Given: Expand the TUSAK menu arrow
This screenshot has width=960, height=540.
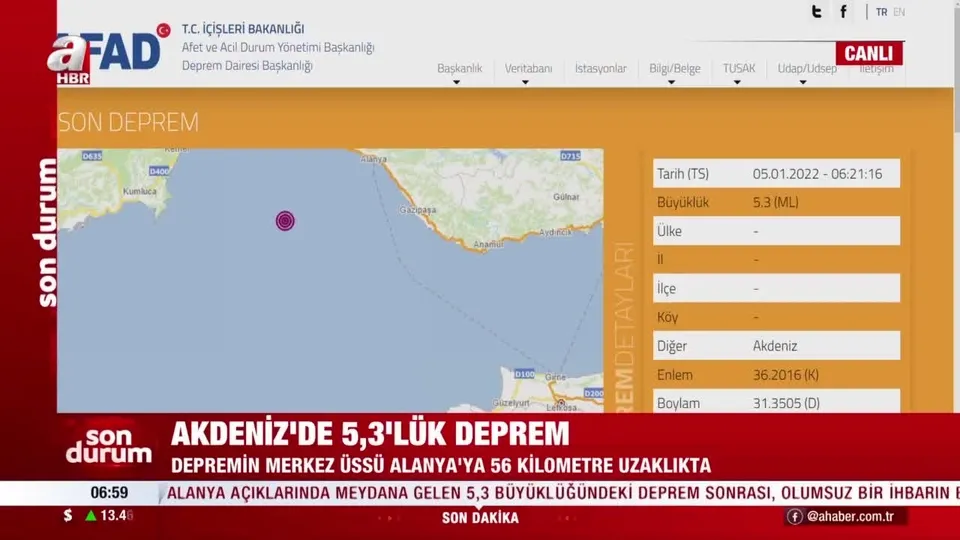Looking at the screenshot, I should (x=737, y=82).
